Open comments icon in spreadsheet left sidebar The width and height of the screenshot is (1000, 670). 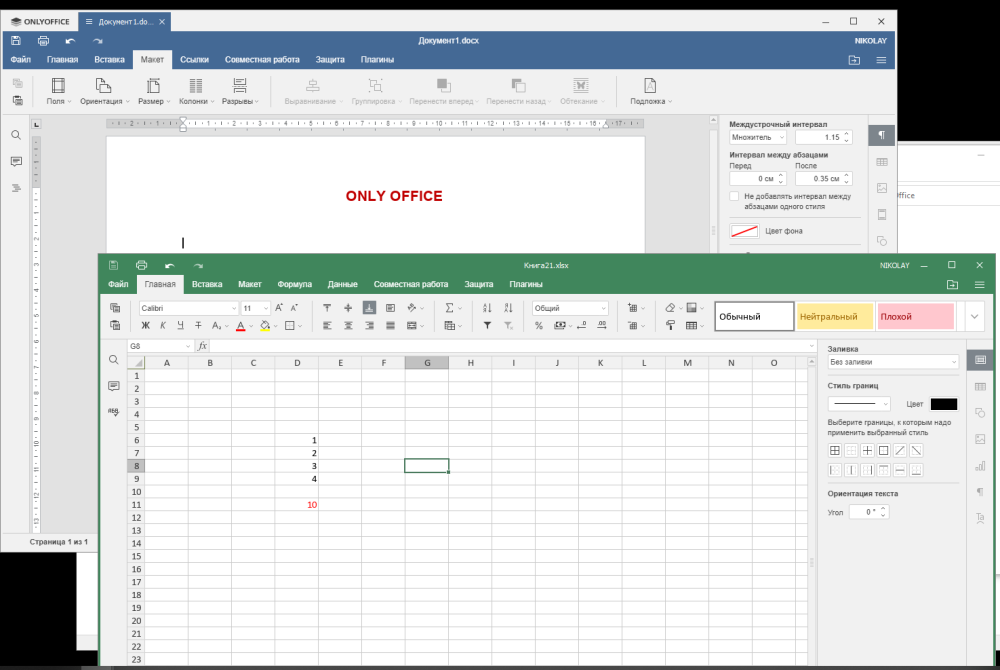[x=114, y=386]
